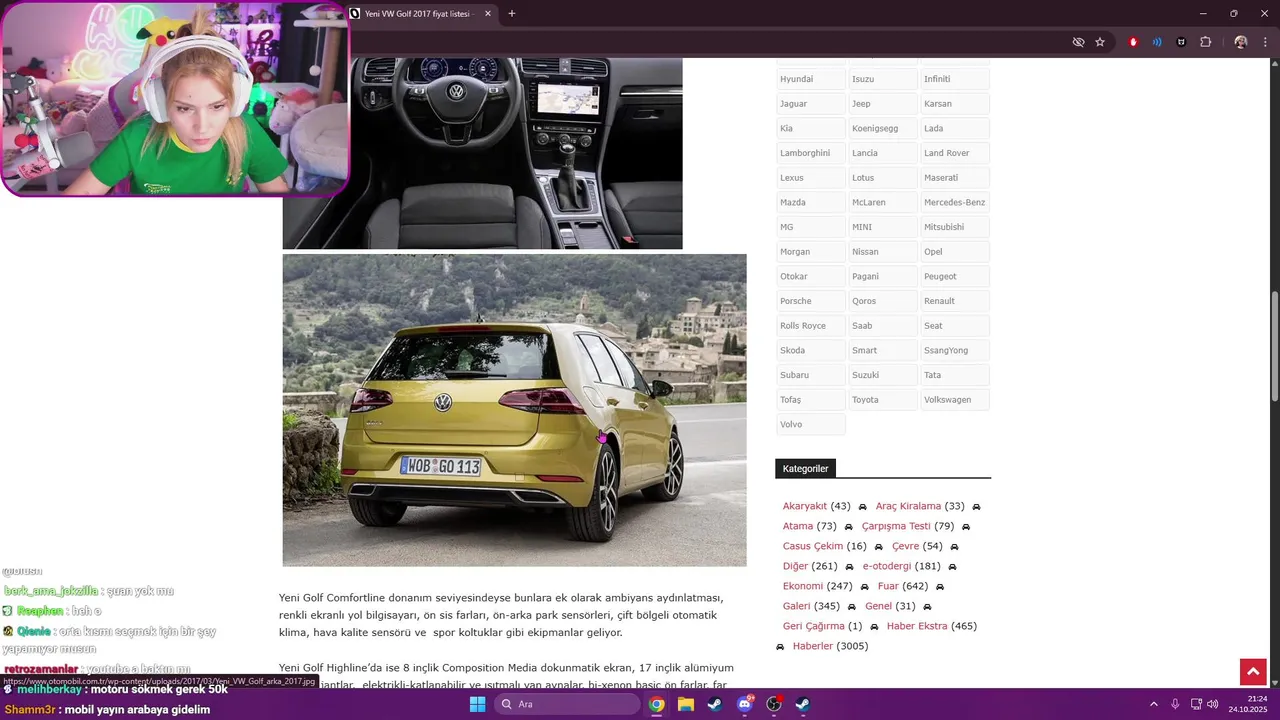This screenshot has height=720, width=1280.
Task: Select the Hyundai brand button
Action: coord(811,79)
